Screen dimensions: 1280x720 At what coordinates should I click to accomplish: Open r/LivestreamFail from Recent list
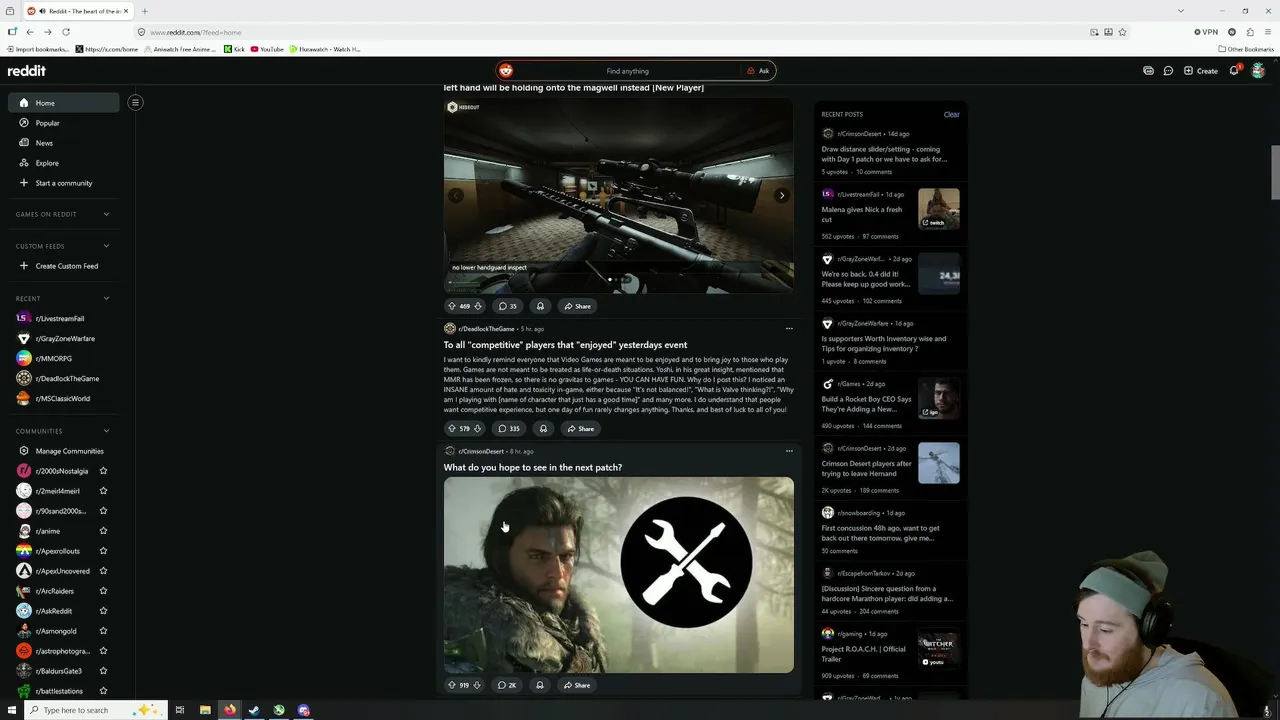(64, 318)
